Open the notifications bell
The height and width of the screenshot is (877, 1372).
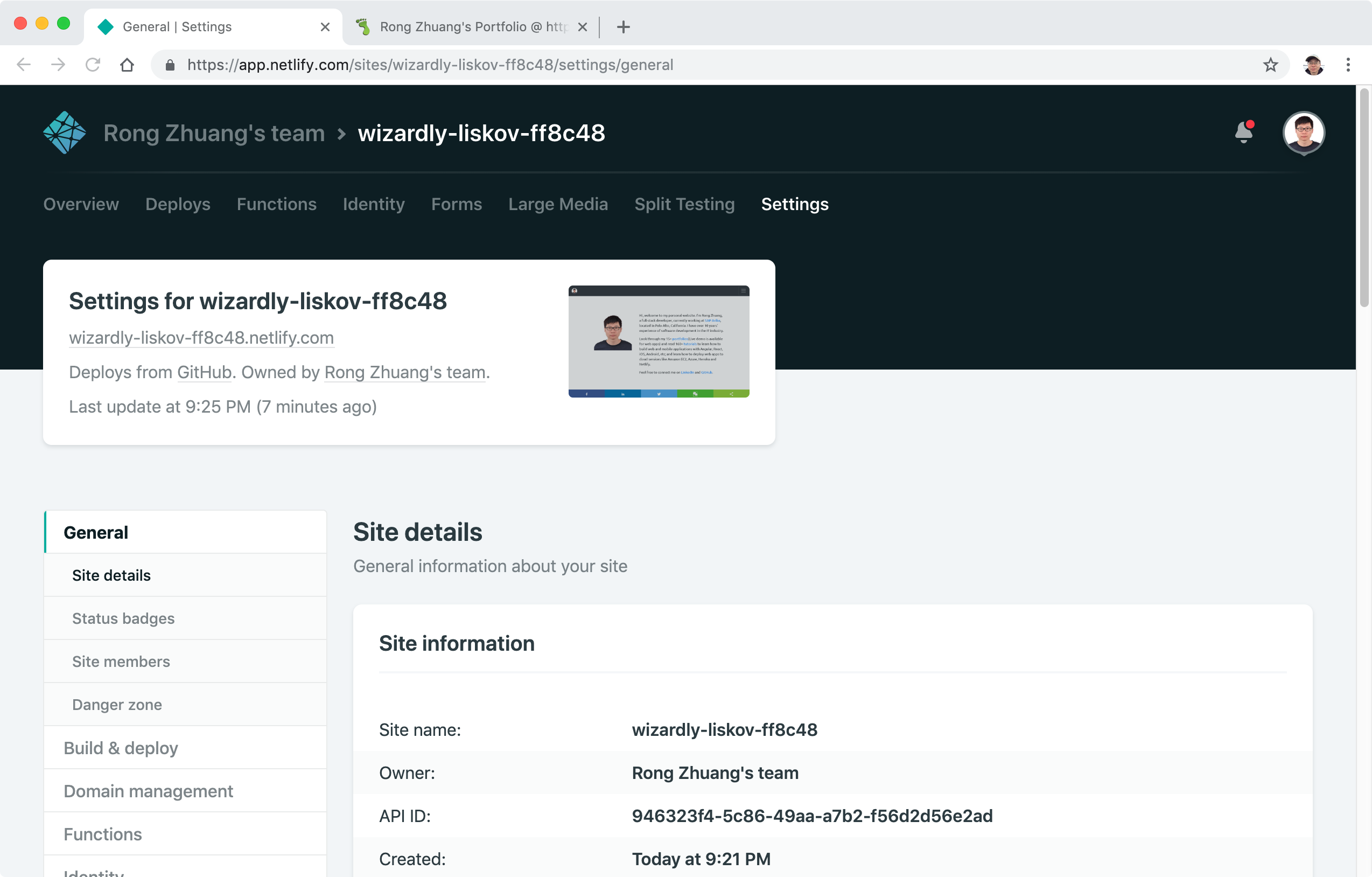point(1244,132)
